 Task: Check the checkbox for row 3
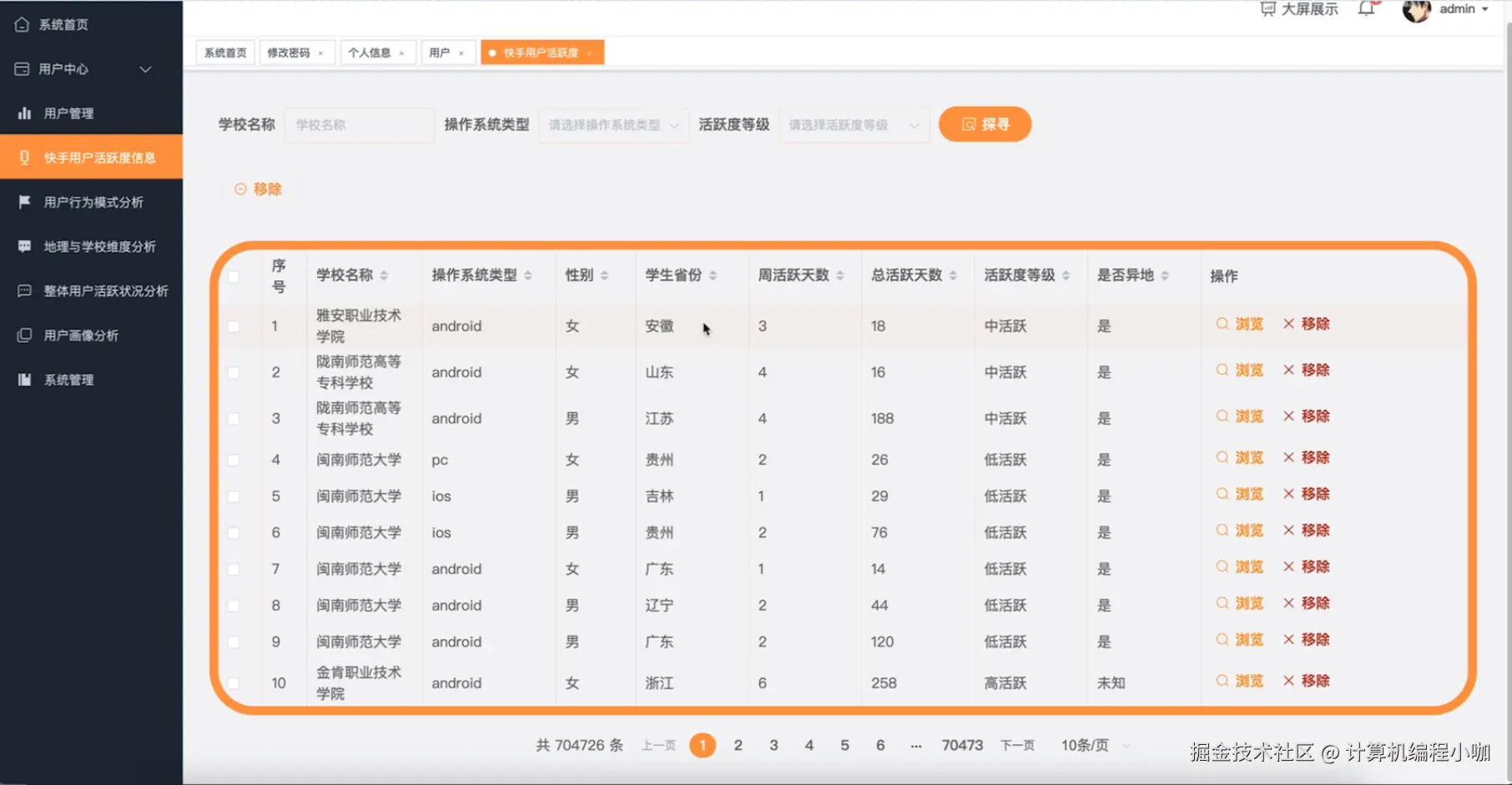click(x=234, y=419)
